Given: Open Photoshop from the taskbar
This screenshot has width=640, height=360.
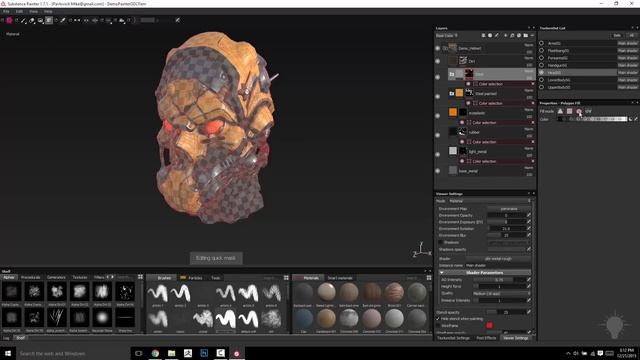Looking at the screenshot, I should tap(204, 353).
